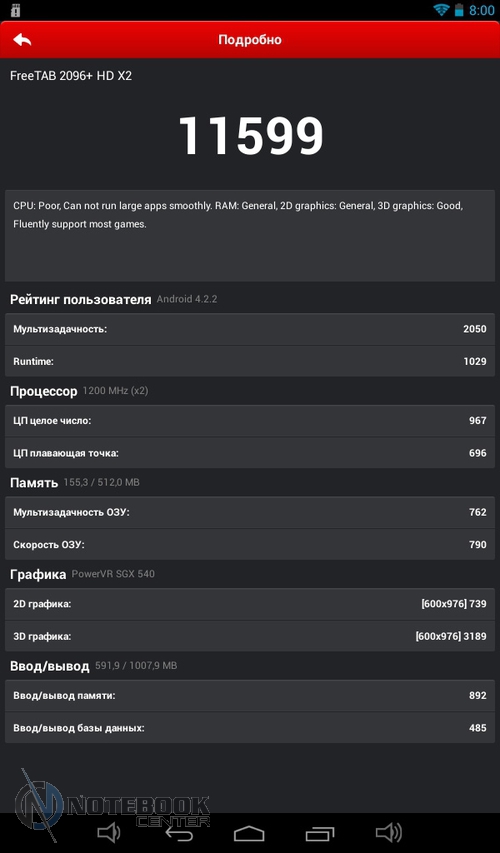Select the Runtime score row
This screenshot has height=853, width=500.
coord(250,361)
